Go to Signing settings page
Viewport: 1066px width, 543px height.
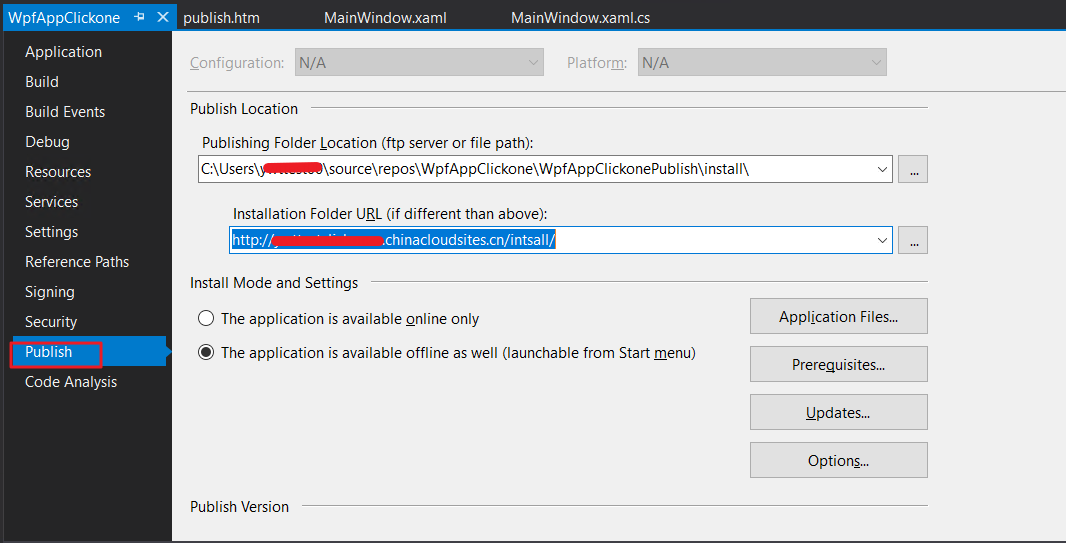pos(50,292)
